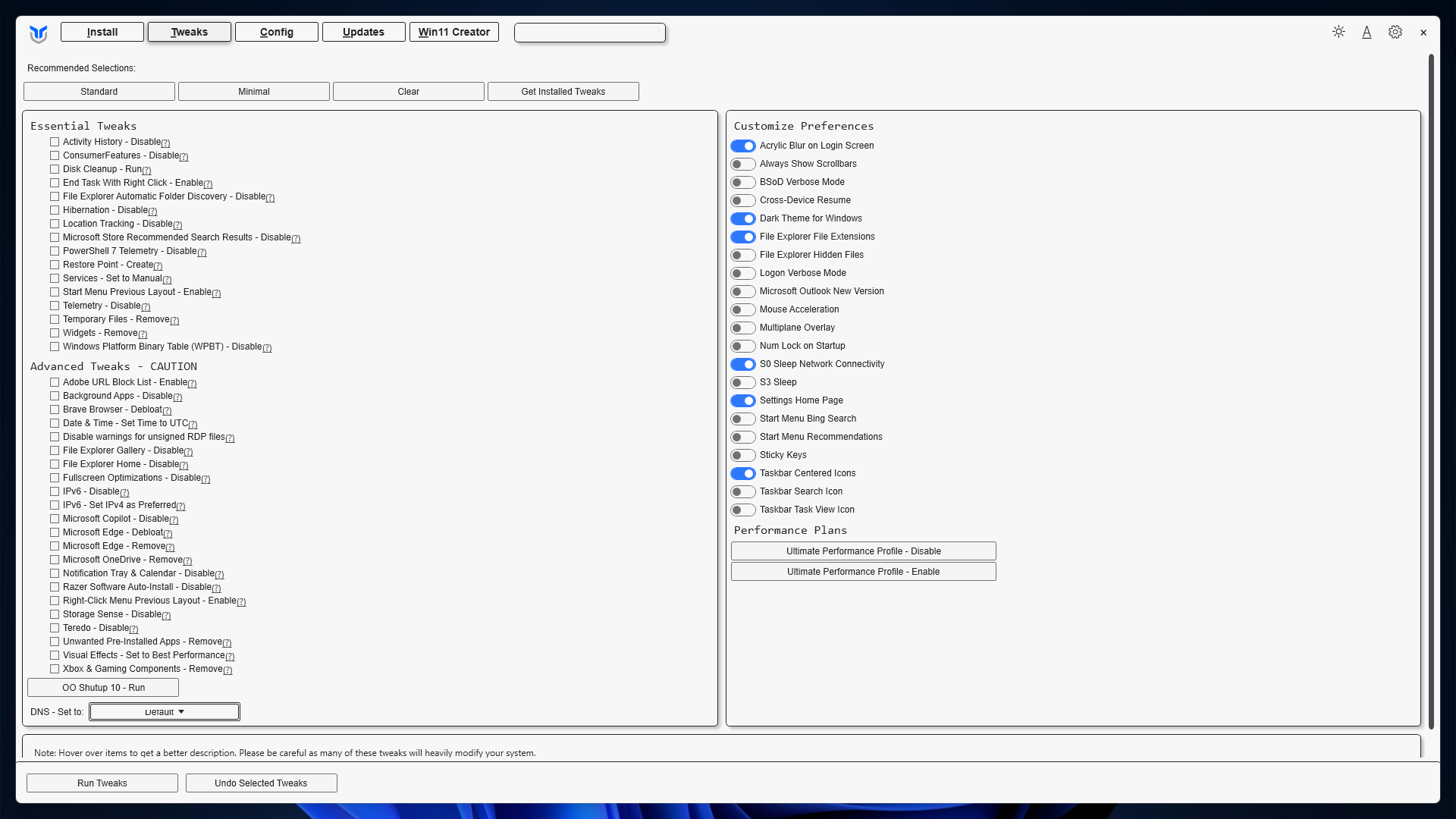
Task: Check IPv6 - Set IPv4 as Preferred
Action: (55, 505)
